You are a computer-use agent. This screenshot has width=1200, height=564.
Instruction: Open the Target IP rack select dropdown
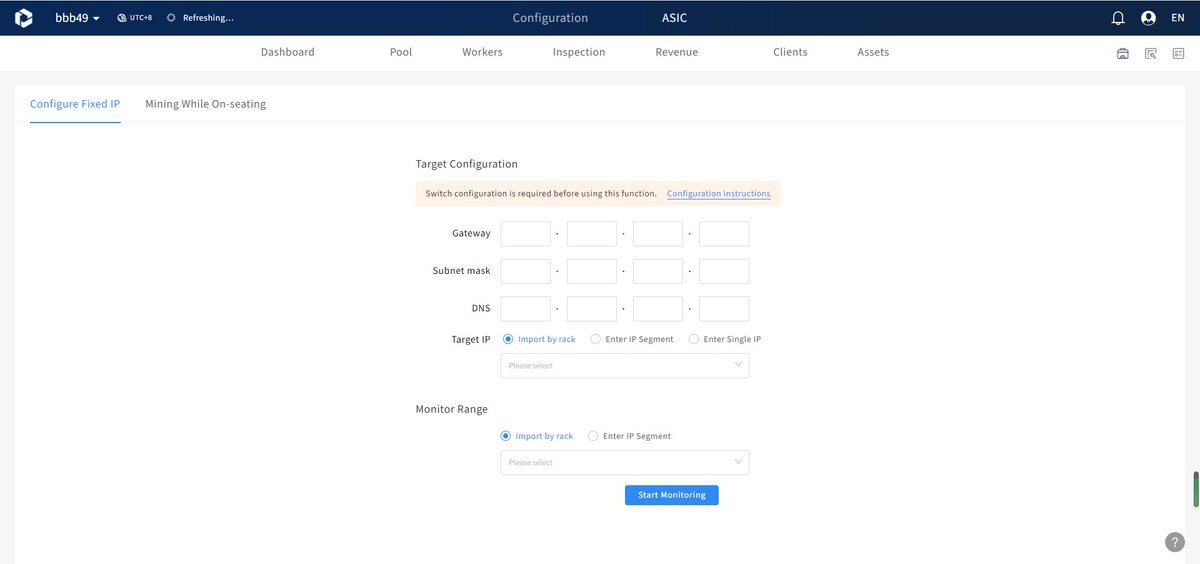(x=624, y=366)
